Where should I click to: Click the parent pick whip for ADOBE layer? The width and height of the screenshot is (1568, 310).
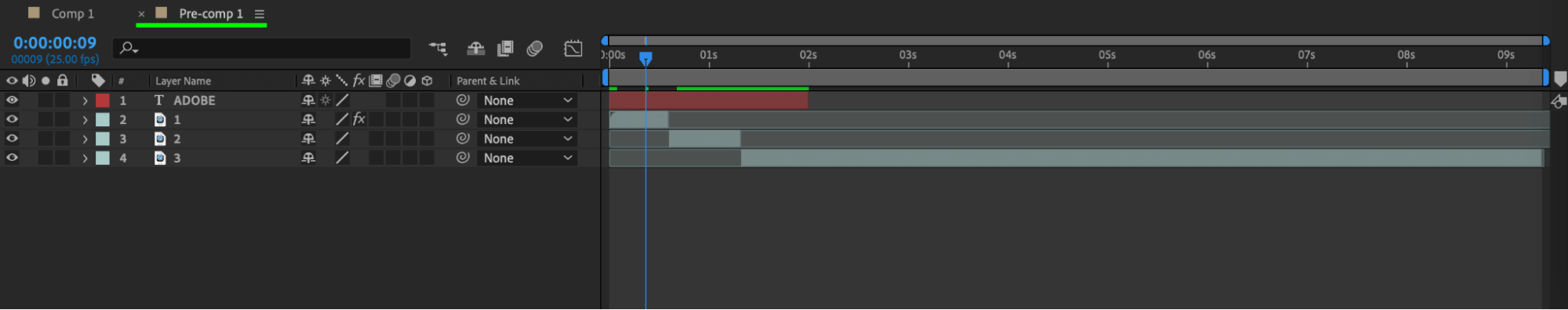(463, 100)
